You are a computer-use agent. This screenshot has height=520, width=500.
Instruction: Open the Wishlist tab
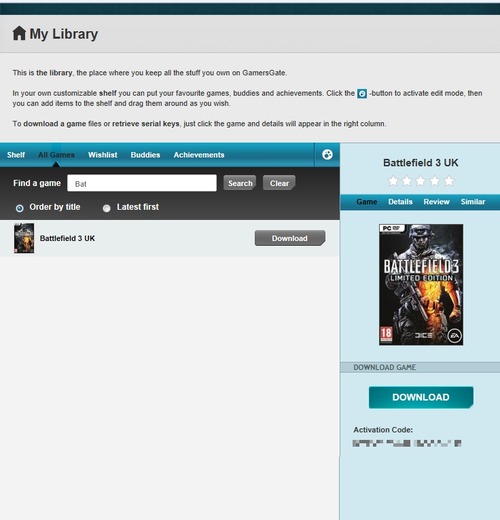pos(103,155)
